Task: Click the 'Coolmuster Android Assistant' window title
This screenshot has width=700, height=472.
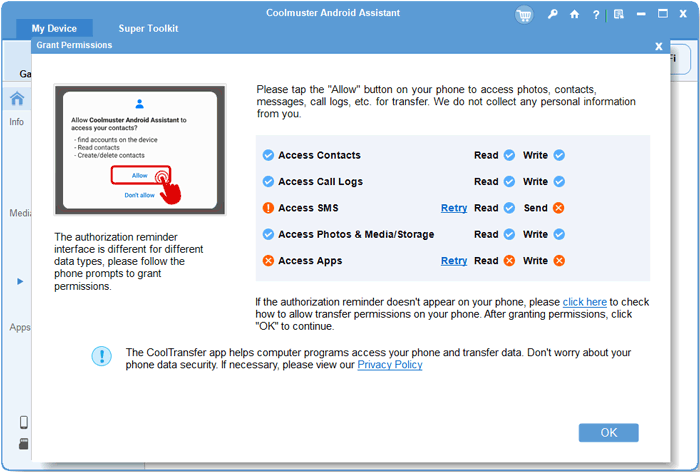Action: click(333, 13)
